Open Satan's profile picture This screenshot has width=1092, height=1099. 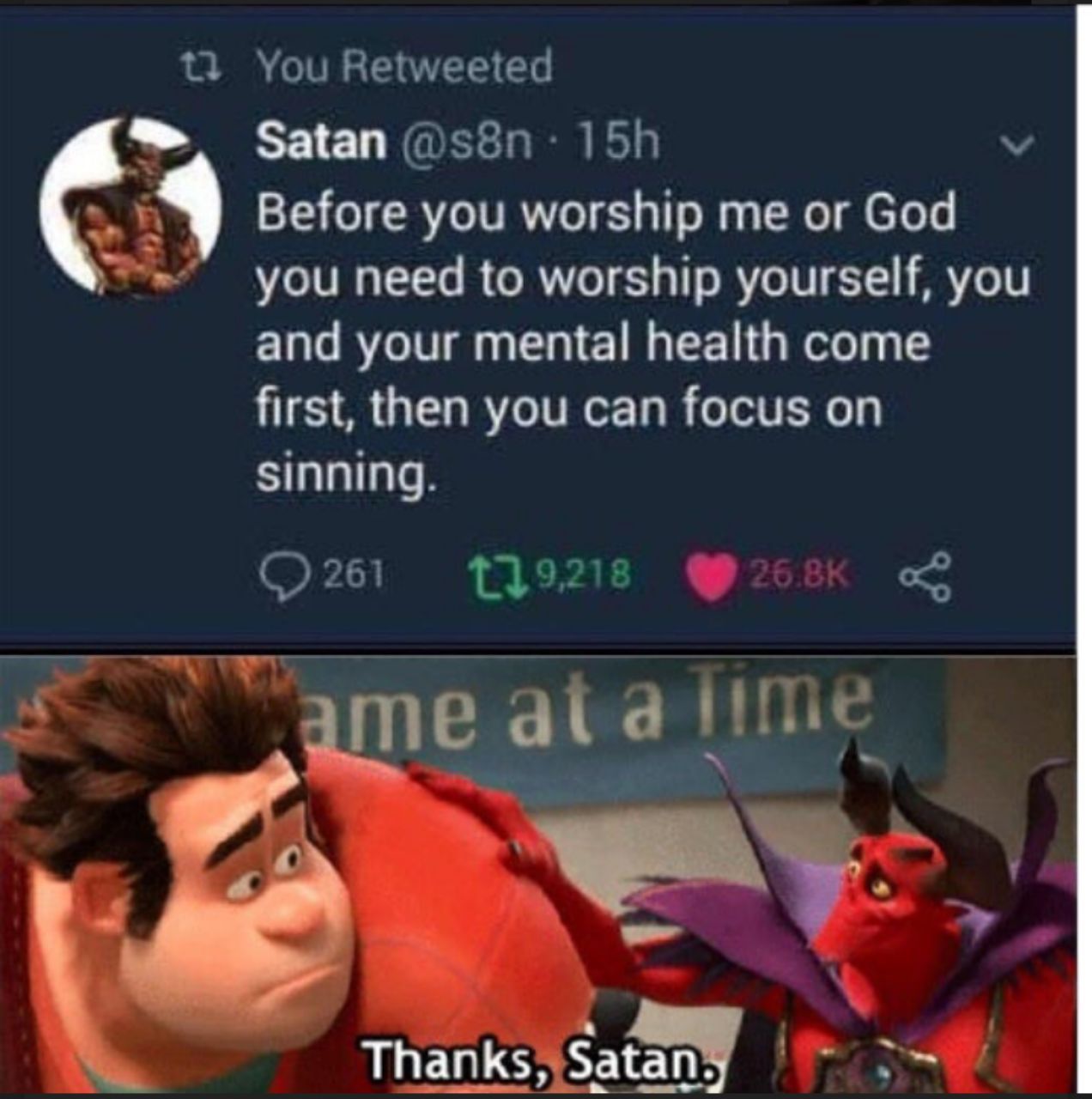(x=131, y=206)
